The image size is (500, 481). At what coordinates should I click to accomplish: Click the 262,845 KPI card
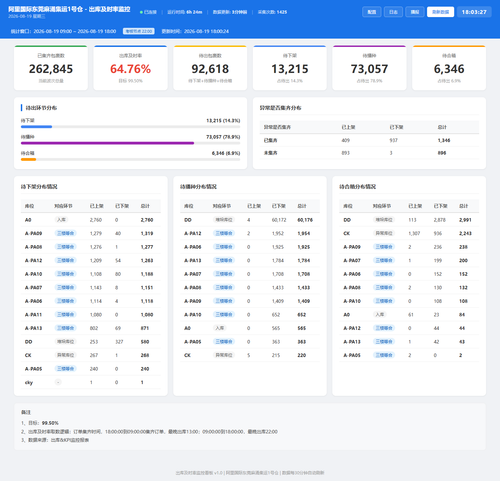click(x=51, y=68)
